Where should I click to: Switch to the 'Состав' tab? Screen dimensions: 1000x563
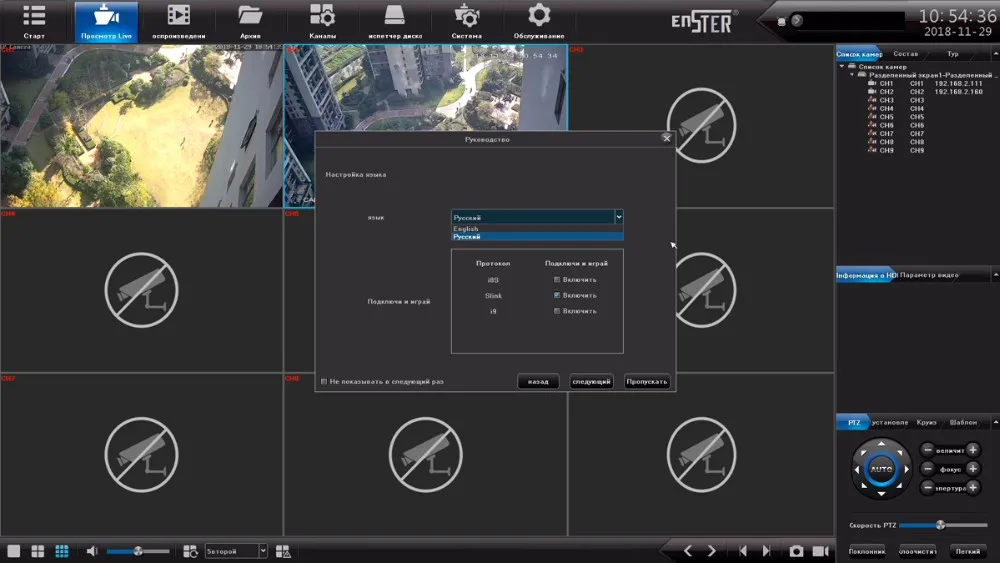click(x=906, y=54)
